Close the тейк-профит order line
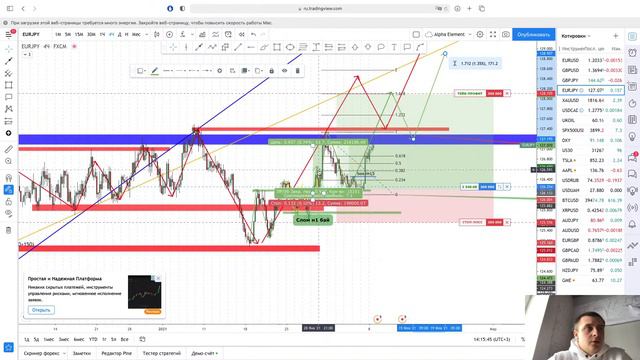Image resolution: width=640 pixels, height=360 pixels. coord(507,93)
